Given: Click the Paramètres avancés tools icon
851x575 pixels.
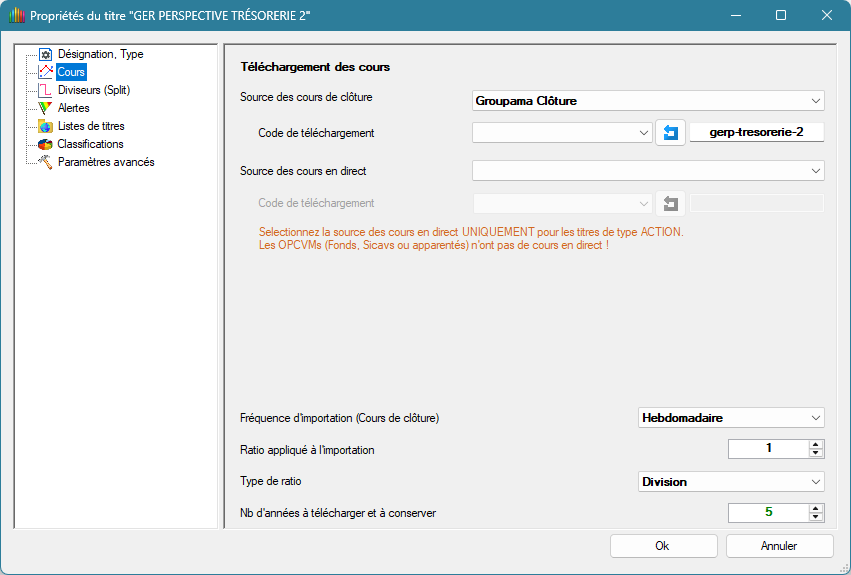Looking at the screenshot, I should (45, 162).
